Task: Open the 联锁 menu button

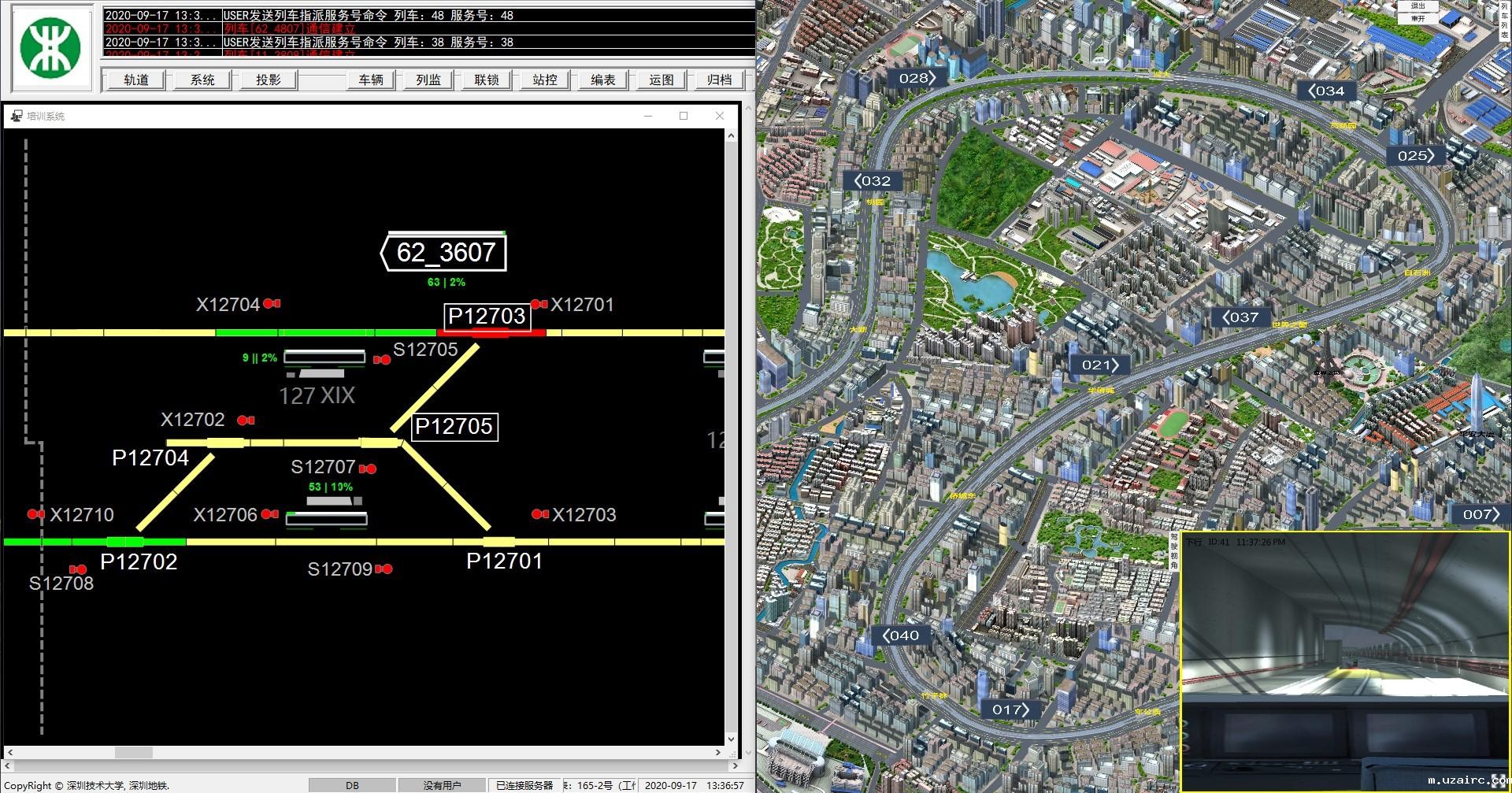Action: (x=486, y=80)
